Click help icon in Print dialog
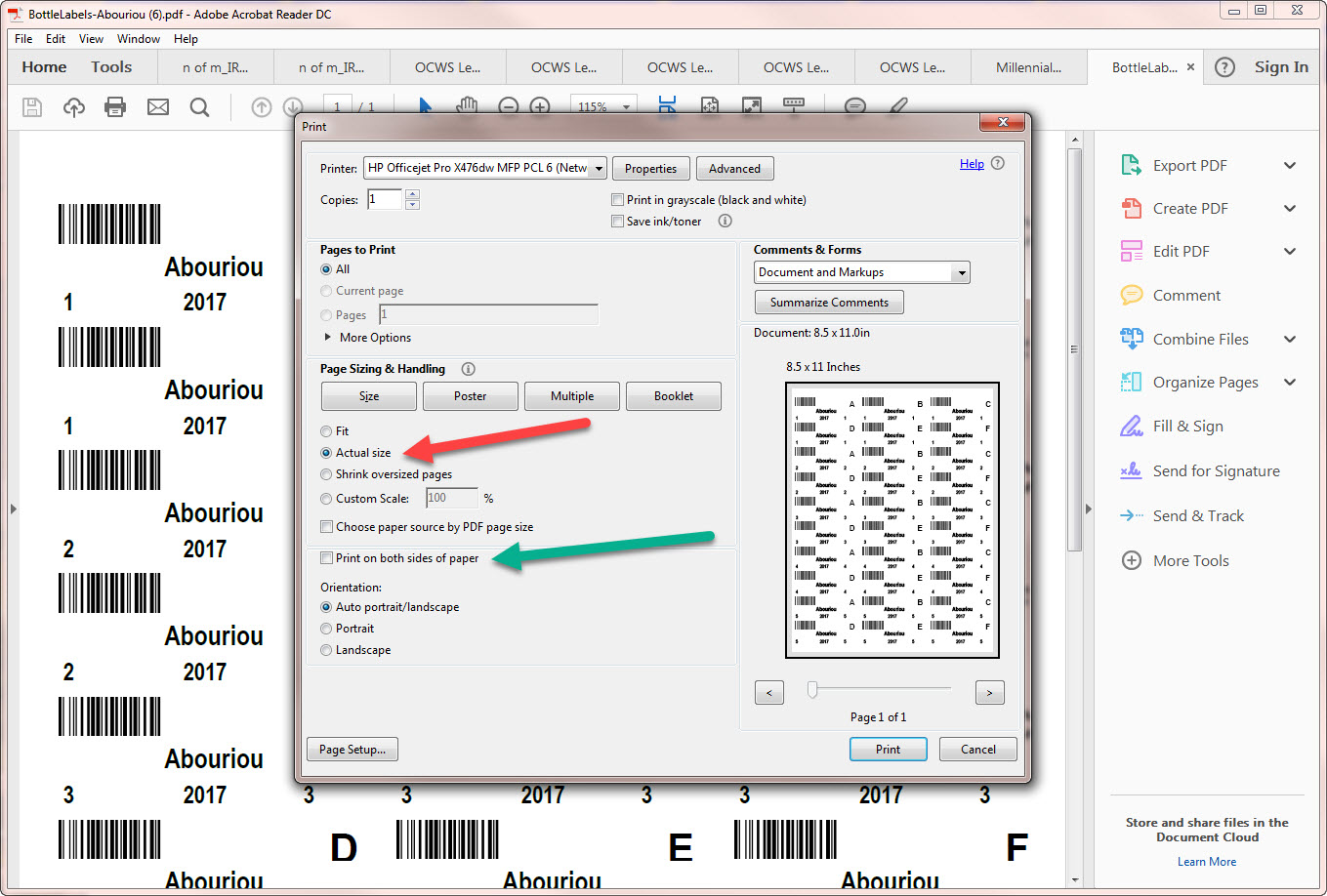The width and height of the screenshot is (1327, 896). pos(997,164)
